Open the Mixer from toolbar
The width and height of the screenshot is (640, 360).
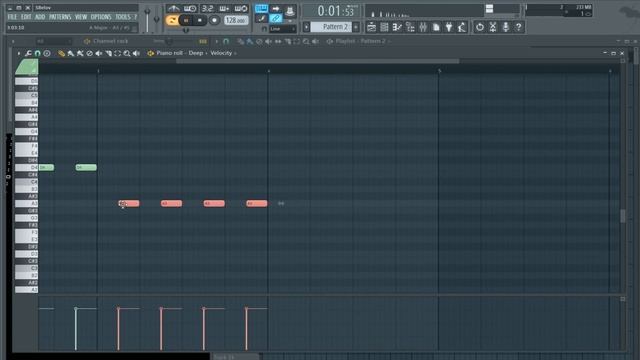(x=423, y=27)
